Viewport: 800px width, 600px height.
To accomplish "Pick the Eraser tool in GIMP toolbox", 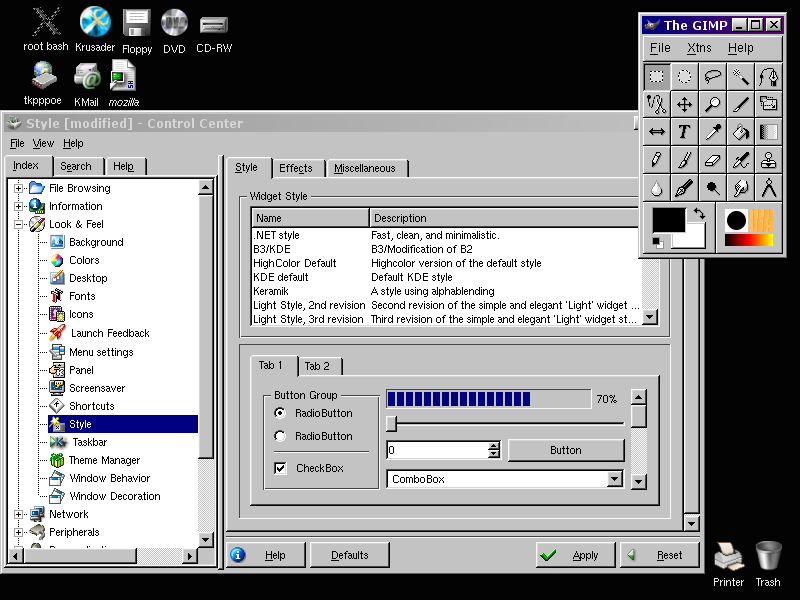I will click(x=712, y=159).
